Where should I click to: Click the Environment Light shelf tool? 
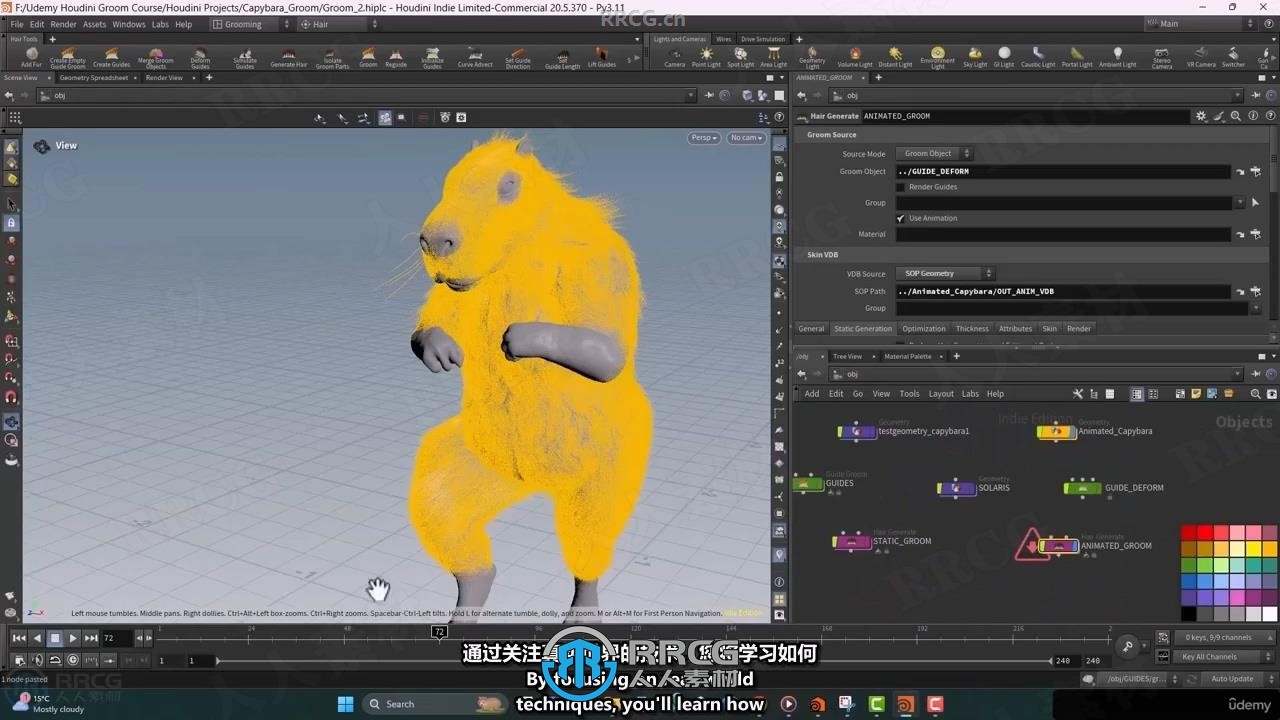tap(937, 58)
